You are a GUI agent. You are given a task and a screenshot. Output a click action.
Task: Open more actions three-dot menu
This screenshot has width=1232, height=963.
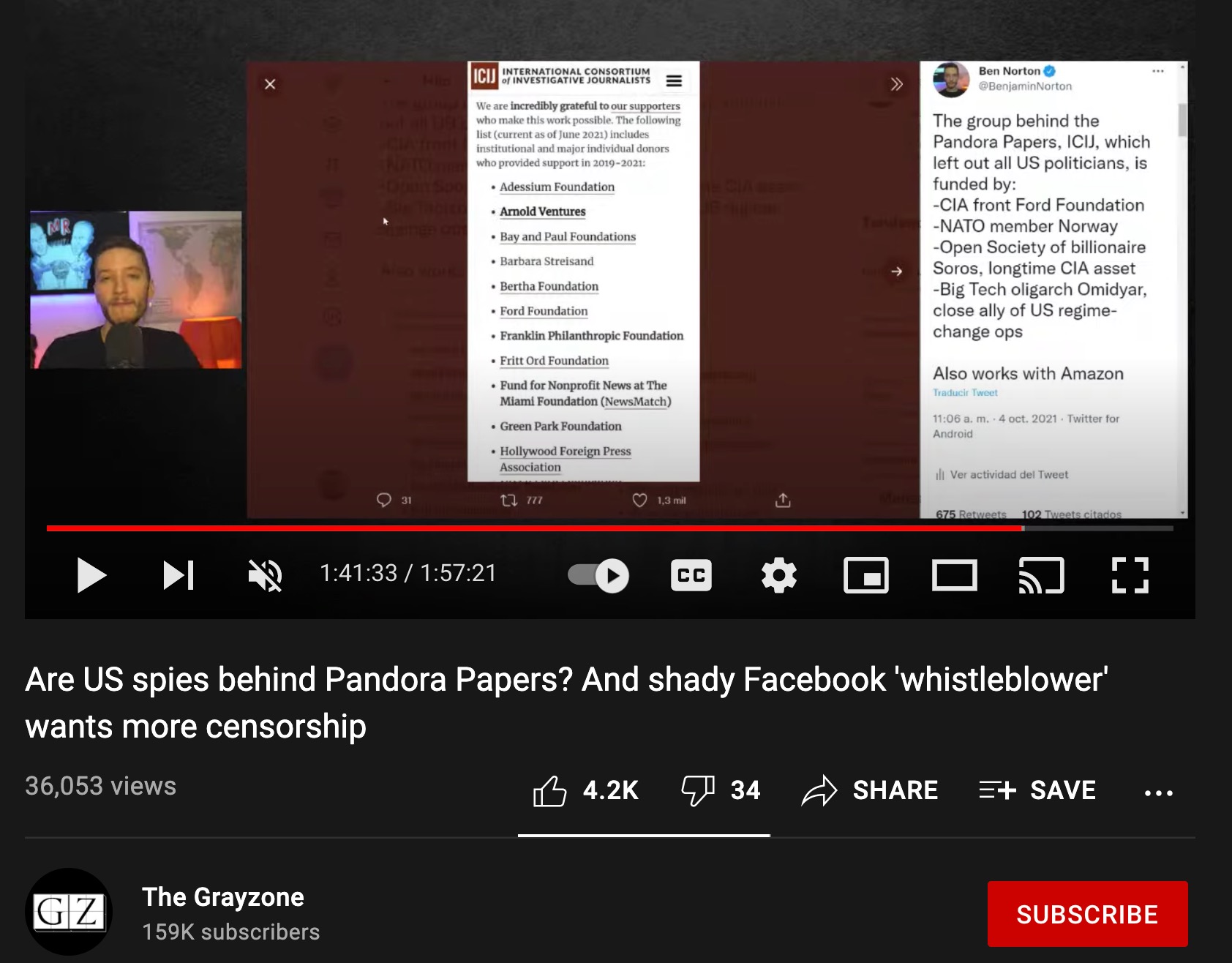(1159, 792)
